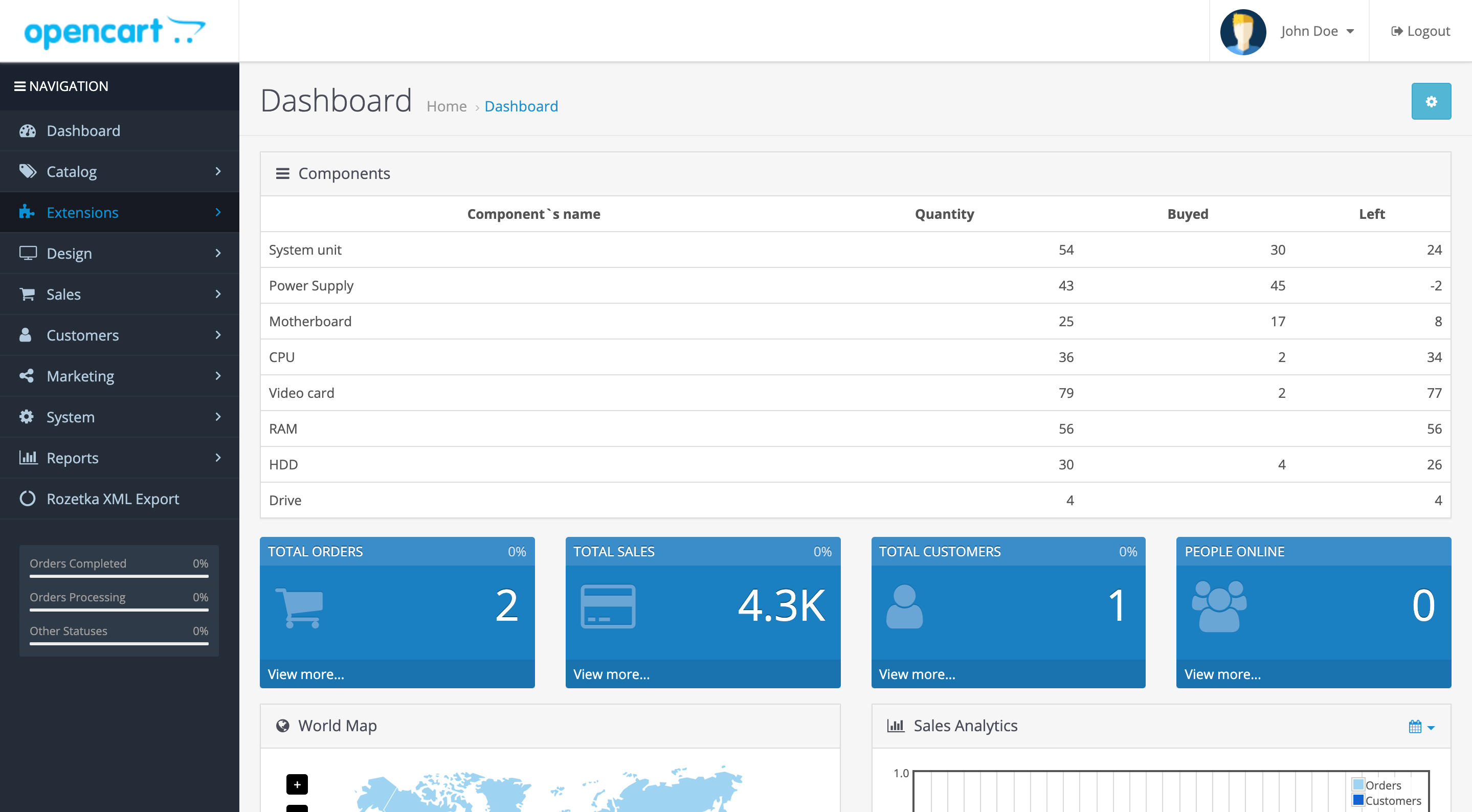The image size is (1472, 812).
Task: Select the Extensions sidebar menu item
Action: coord(120,212)
